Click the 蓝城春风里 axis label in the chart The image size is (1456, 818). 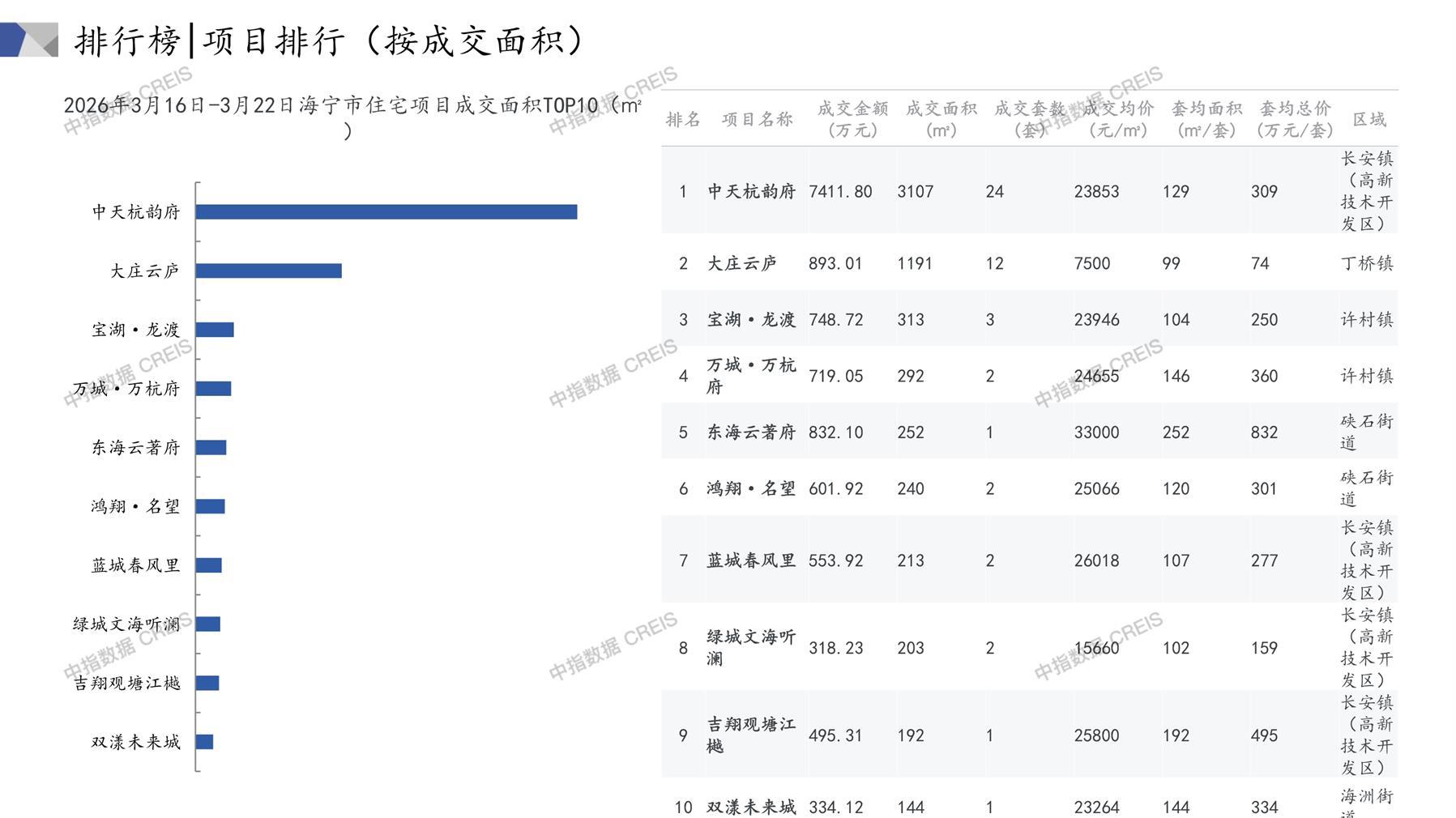point(135,565)
